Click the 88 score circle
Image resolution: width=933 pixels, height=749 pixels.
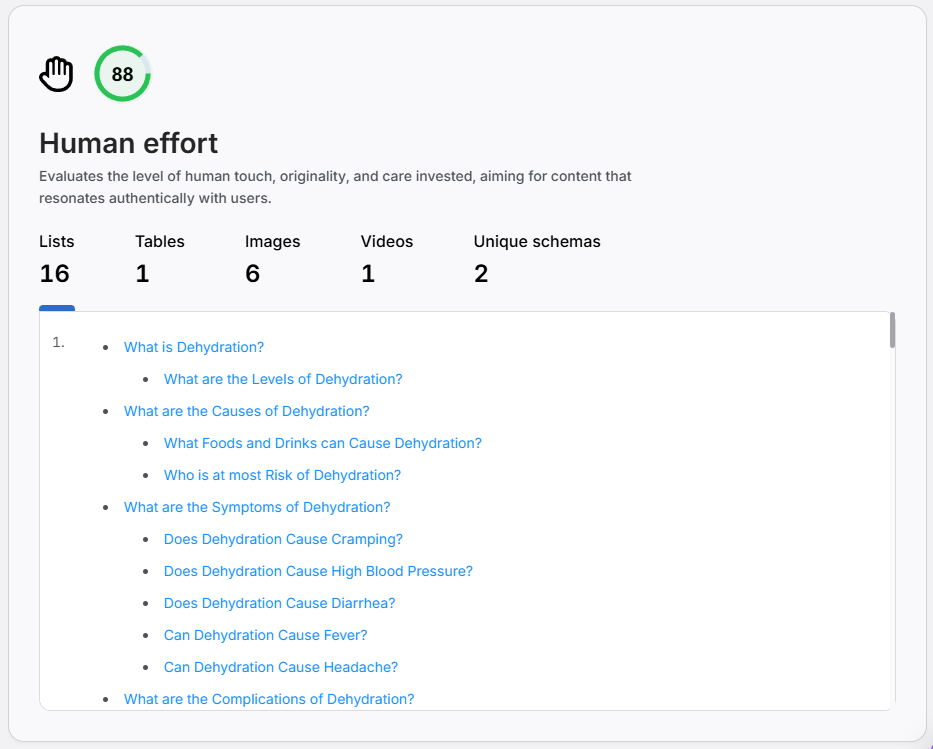[122, 74]
